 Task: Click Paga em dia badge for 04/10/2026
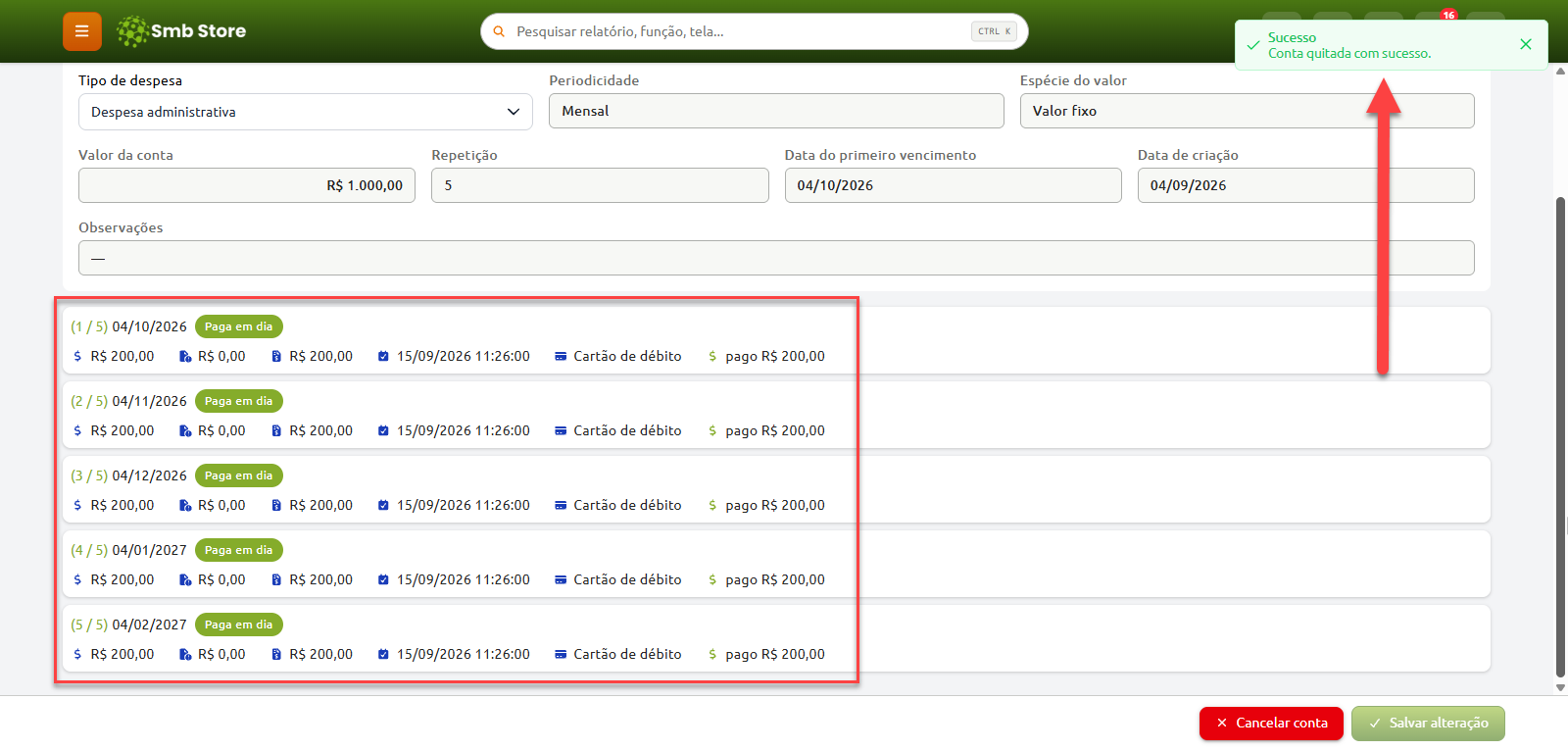point(239,326)
